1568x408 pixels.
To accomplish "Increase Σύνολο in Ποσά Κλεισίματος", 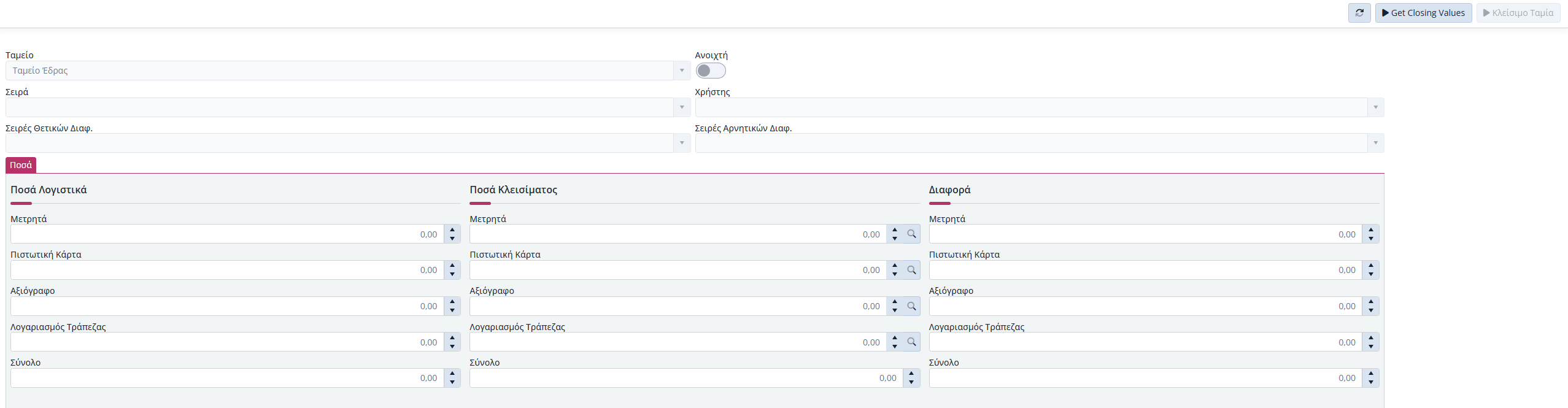I will [x=911, y=374].
